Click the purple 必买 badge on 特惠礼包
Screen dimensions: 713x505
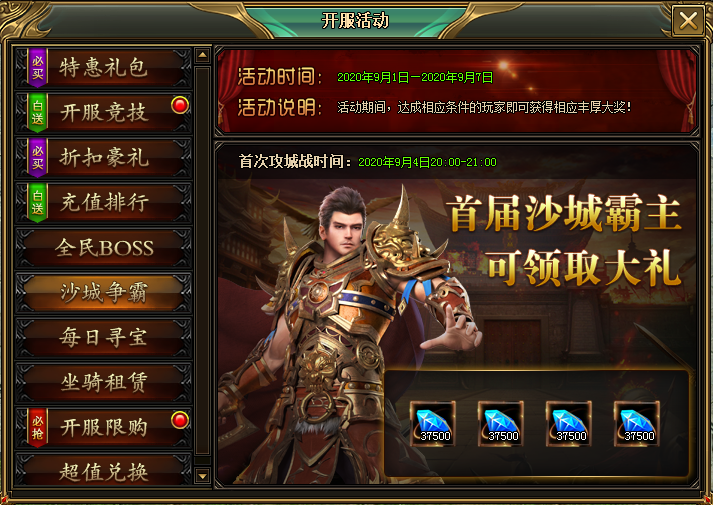click(38, 67)
